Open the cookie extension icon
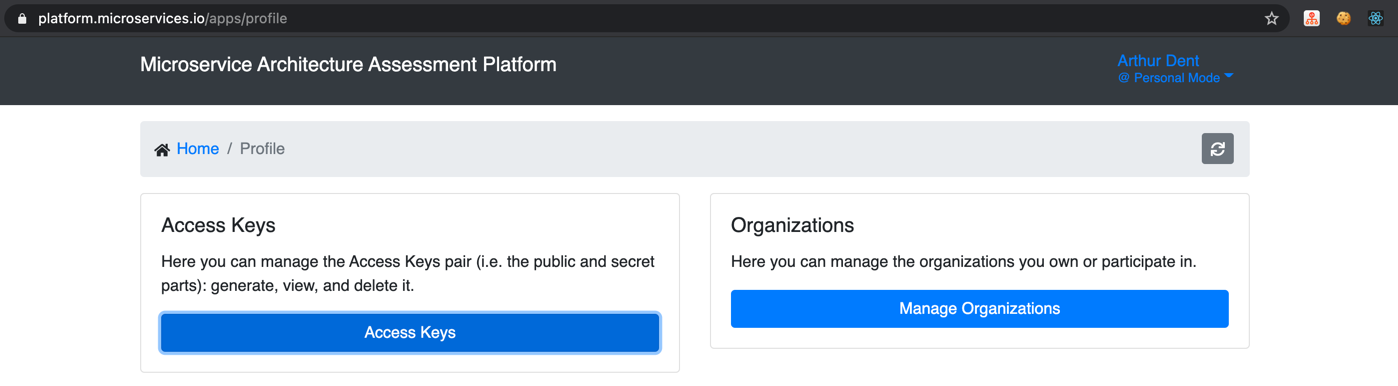The width and height of the screenshot is (1398, 386). [x=1344, y=18]
